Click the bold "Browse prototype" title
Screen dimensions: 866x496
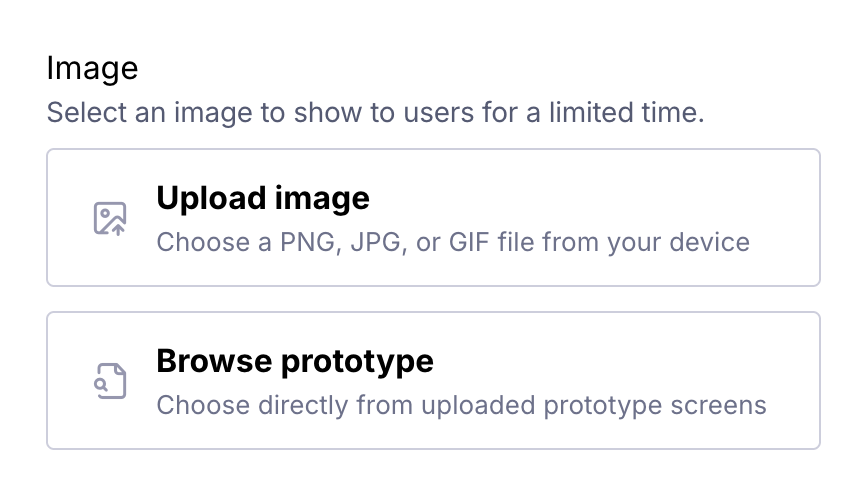click(x=295, y=361)
